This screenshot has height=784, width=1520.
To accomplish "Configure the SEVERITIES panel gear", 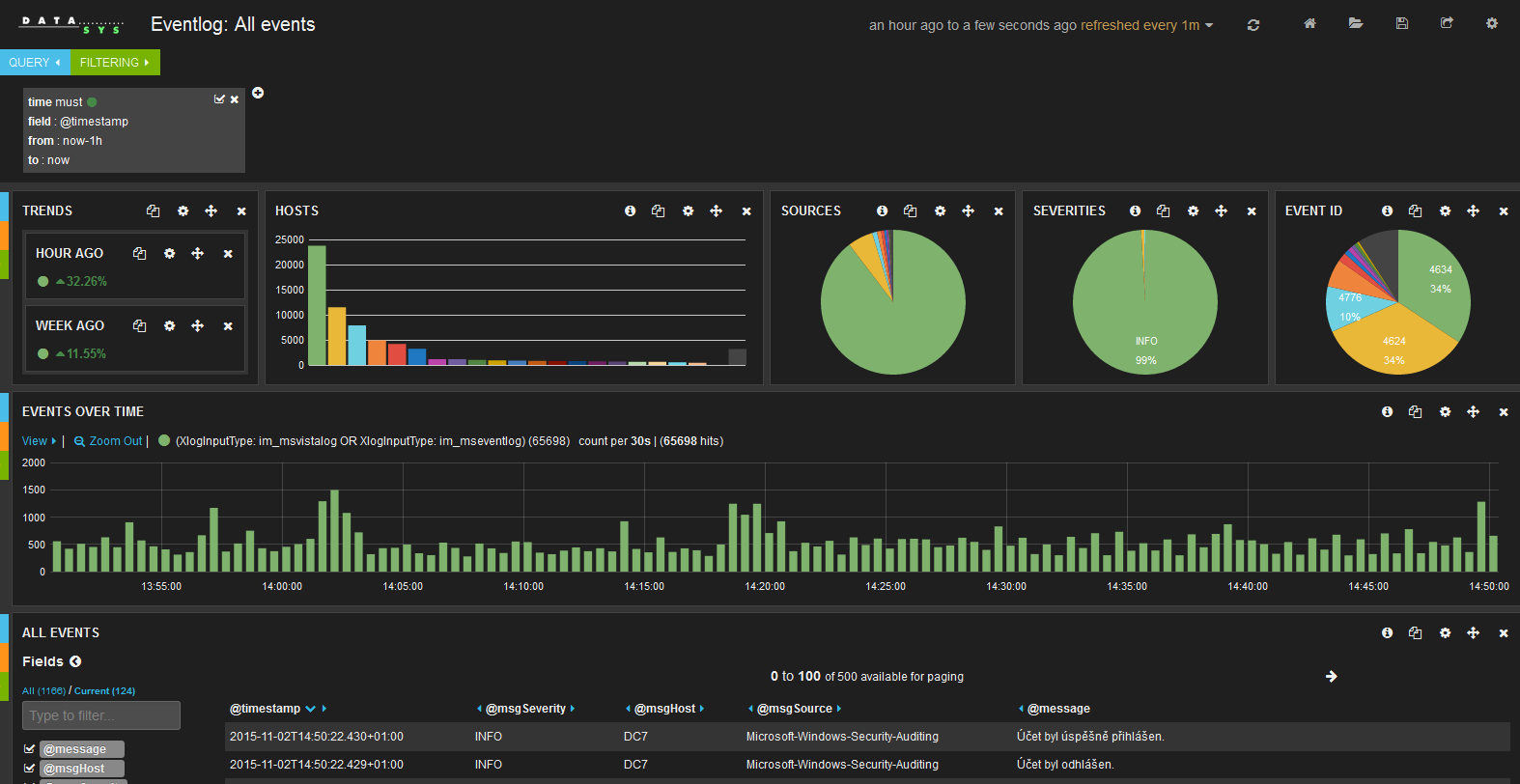I will 1193,210.
